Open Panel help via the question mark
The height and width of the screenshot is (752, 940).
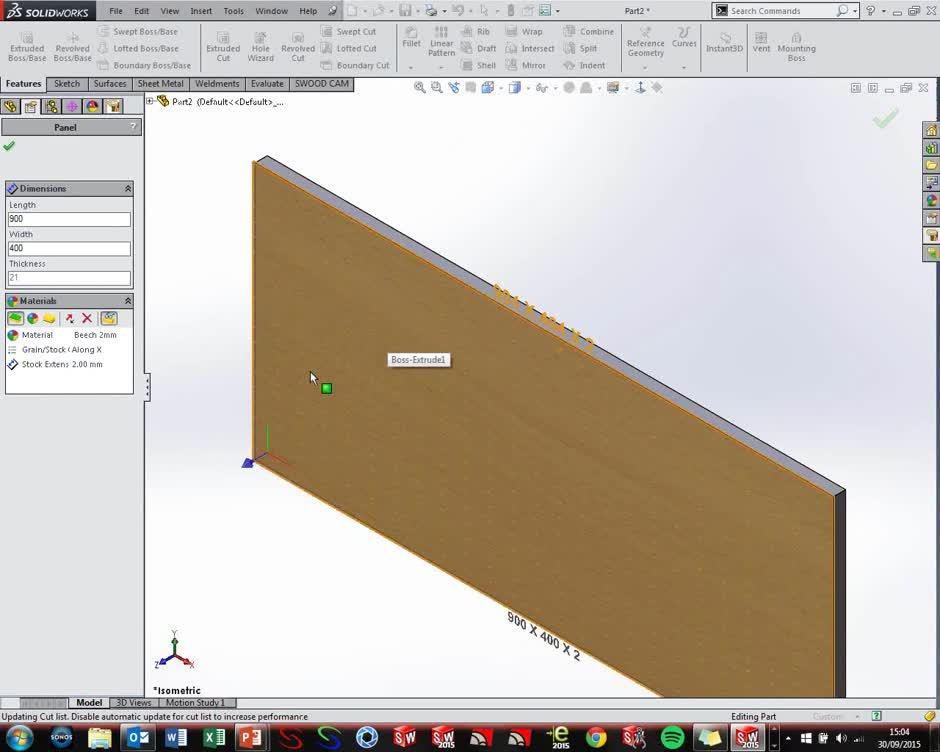click(x=131, y=127)
